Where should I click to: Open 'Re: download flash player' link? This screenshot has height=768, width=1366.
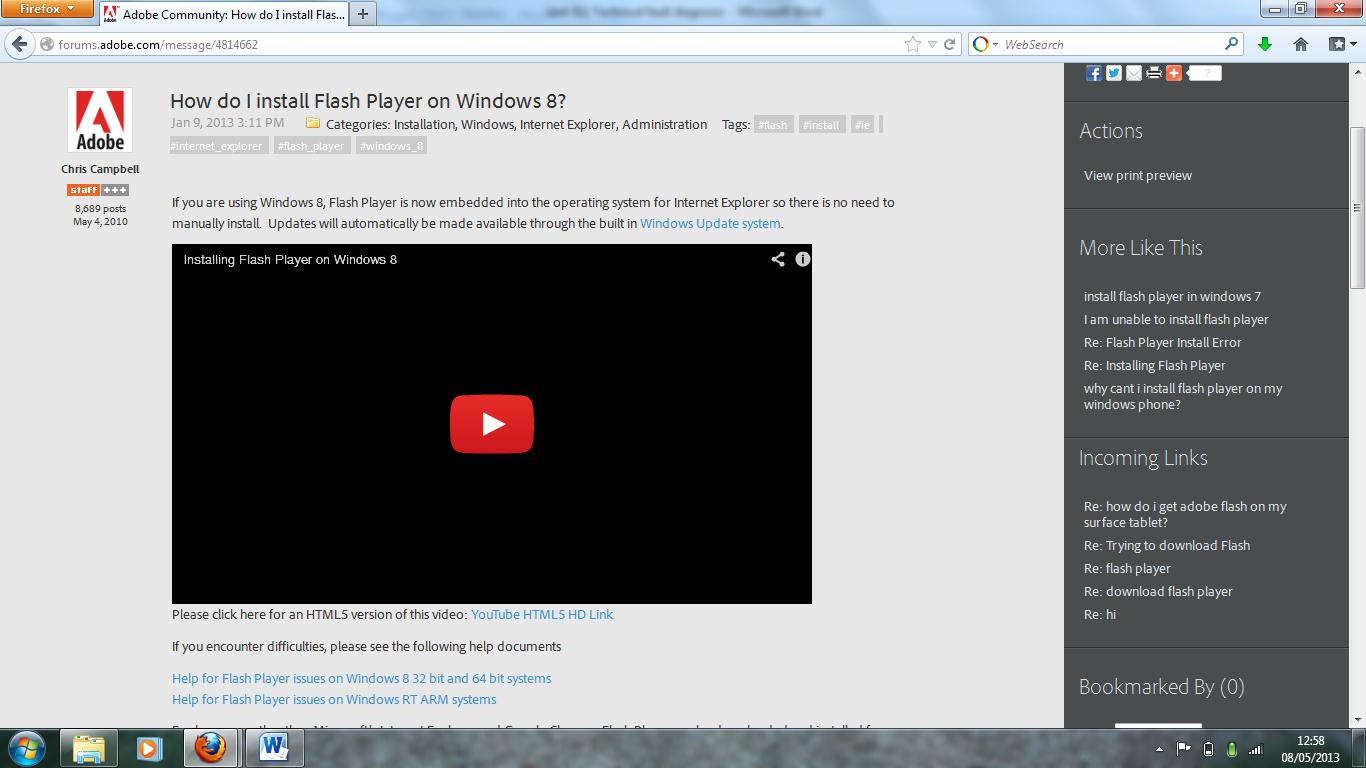[x=1158, y=591]
